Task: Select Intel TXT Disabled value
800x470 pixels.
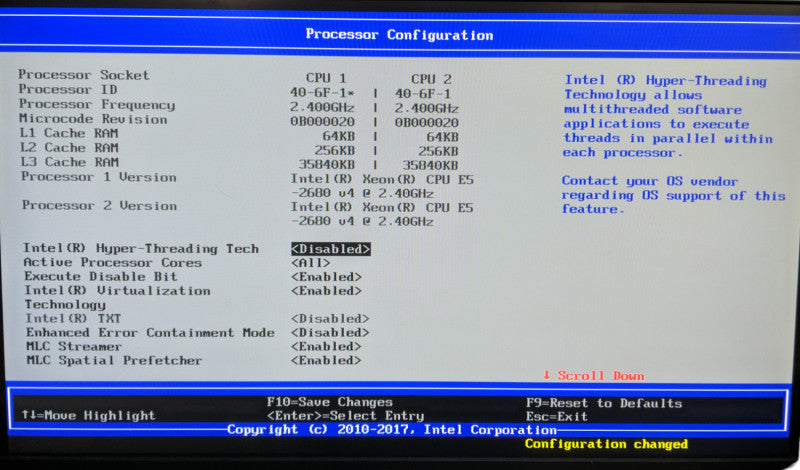Action: (x=330, y=319)
